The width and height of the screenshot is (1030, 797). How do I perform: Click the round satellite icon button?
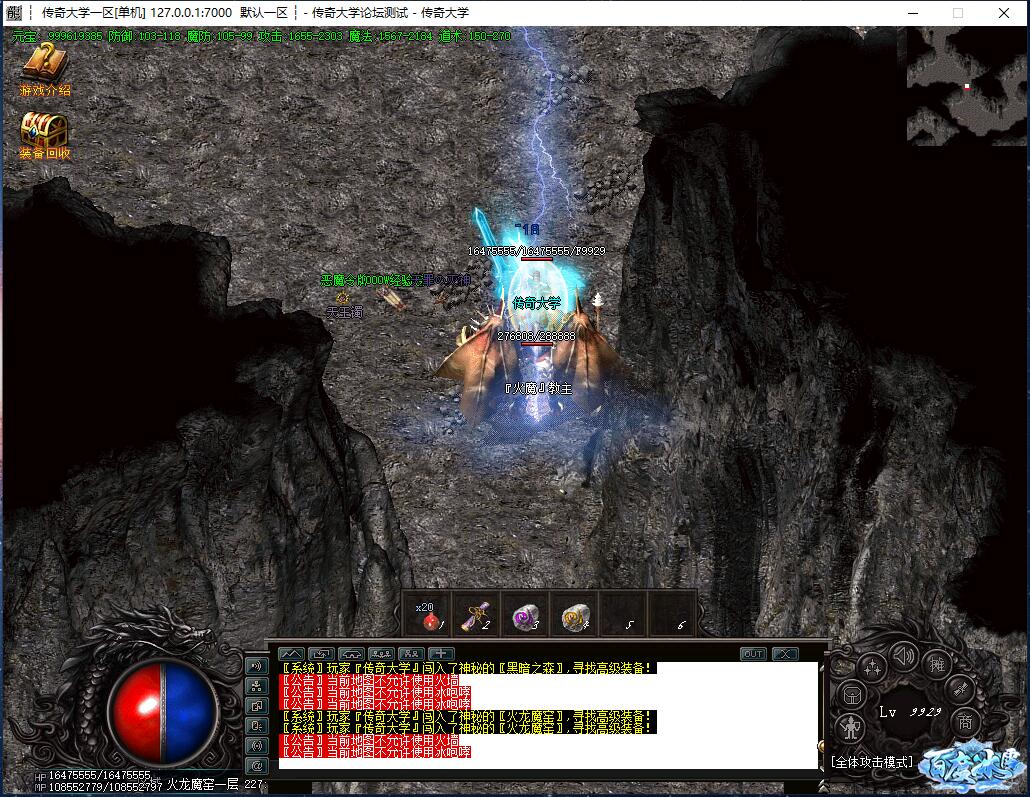(961, 689)
